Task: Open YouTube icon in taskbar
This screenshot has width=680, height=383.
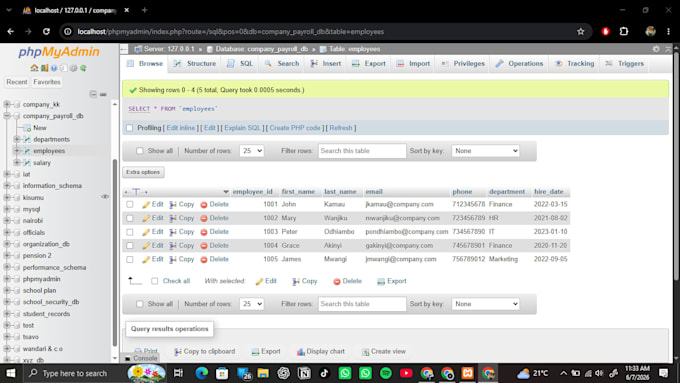Action: coord(406,373)
